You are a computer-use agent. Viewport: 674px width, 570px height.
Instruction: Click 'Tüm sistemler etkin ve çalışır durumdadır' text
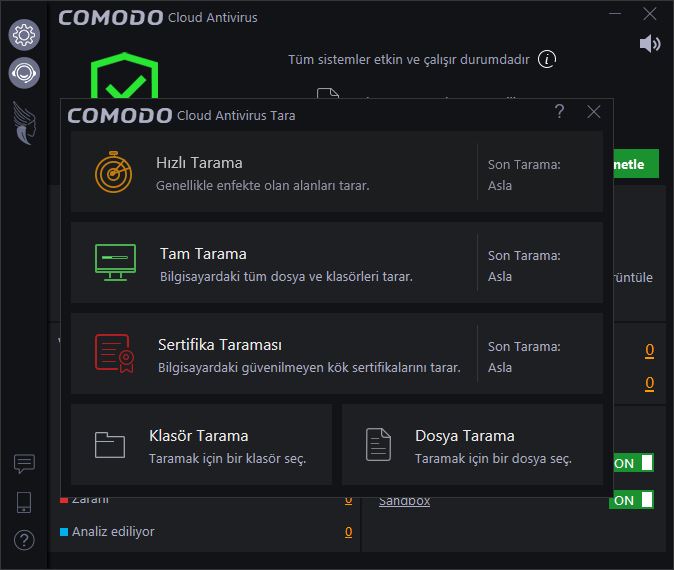pos(408,59)
